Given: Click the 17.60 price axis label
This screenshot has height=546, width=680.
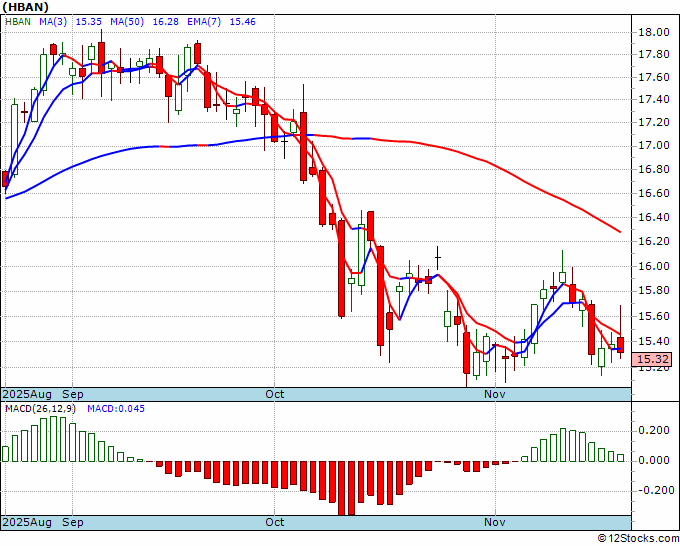Looking at the screenshot, I should tap(653, 78).
